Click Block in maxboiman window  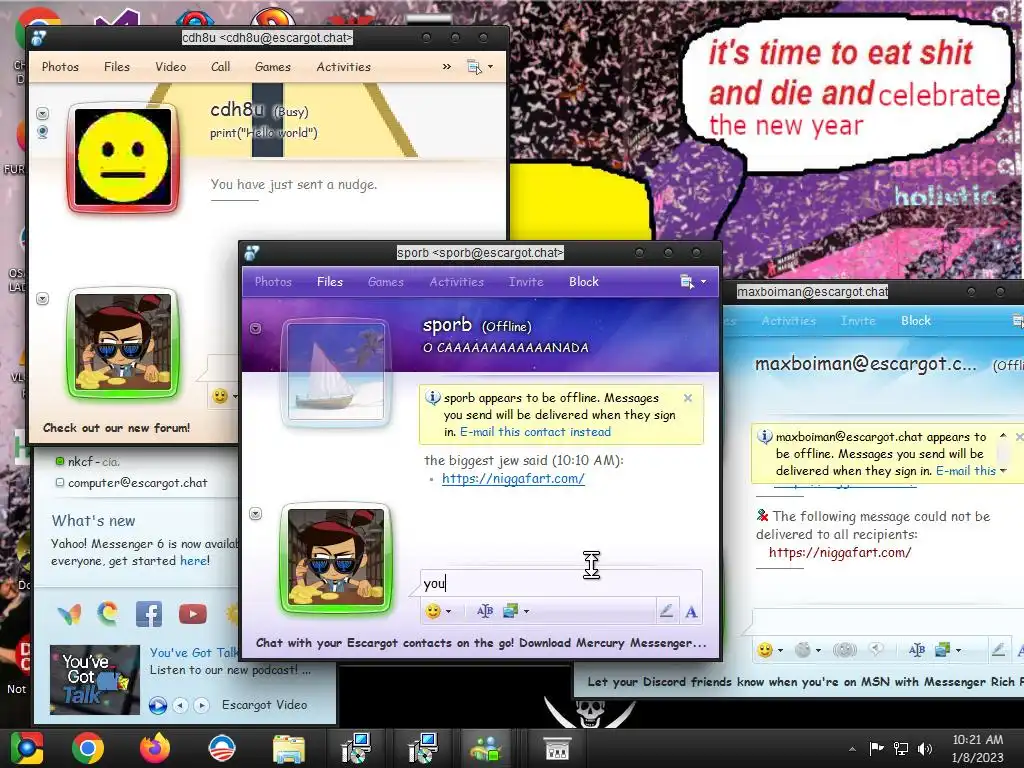point(916,321)
